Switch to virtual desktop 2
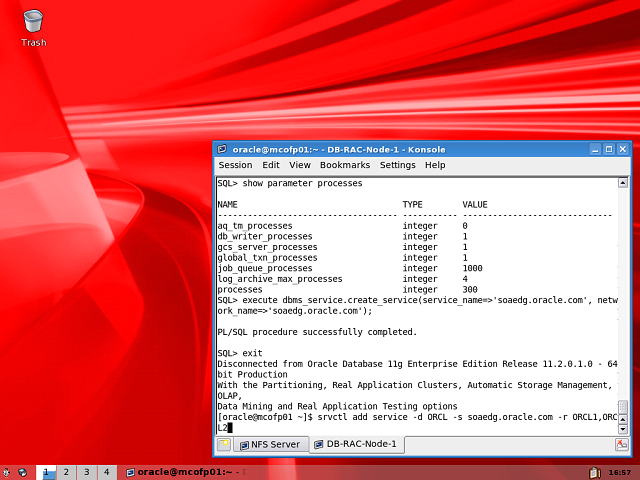 click(x=65, y=472)
